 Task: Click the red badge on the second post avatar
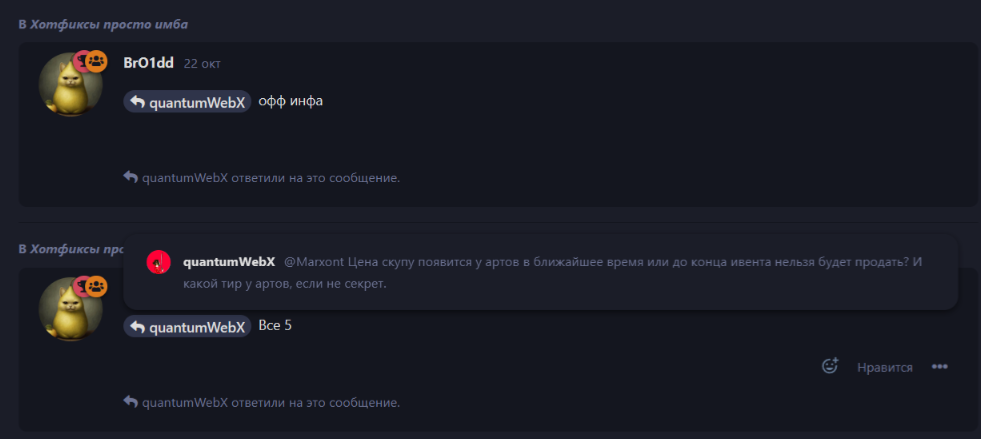click(81, 287)
